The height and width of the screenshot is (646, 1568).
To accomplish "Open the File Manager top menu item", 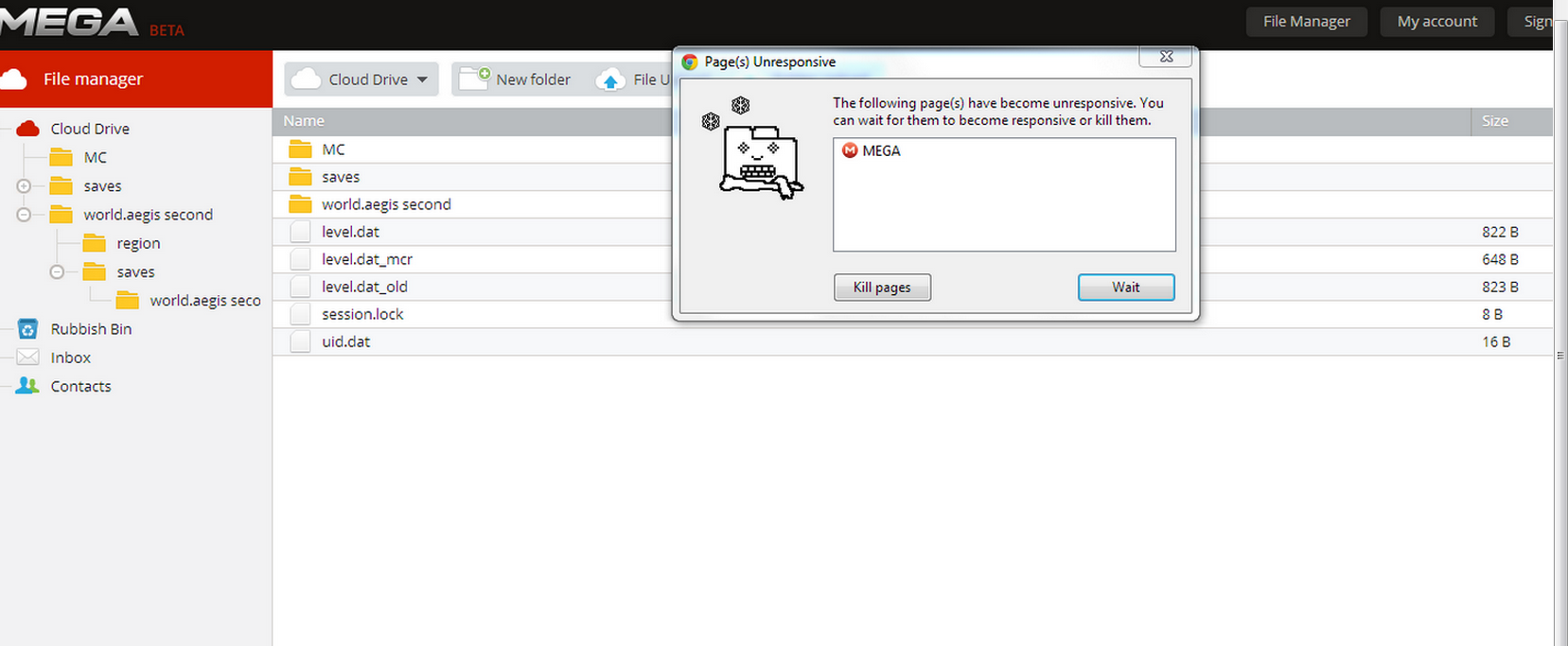I will pyautogui.click(x=1306, y=21).
